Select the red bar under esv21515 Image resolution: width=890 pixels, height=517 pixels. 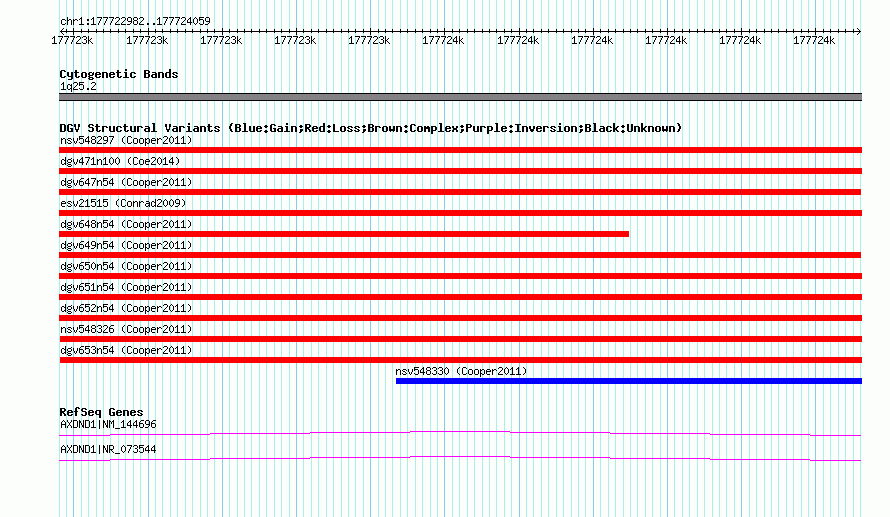[460, 213]
